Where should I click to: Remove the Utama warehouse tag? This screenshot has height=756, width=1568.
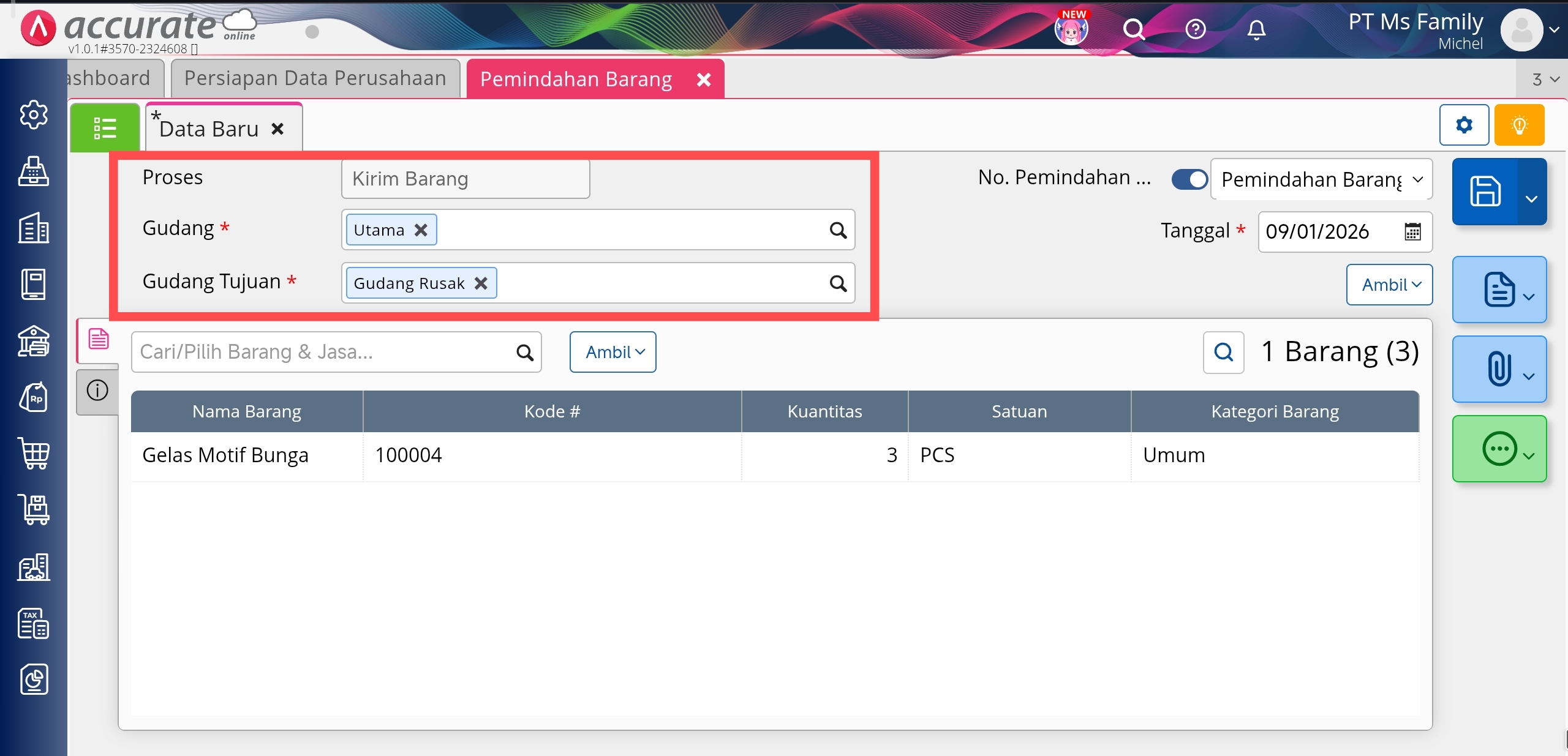421,230
